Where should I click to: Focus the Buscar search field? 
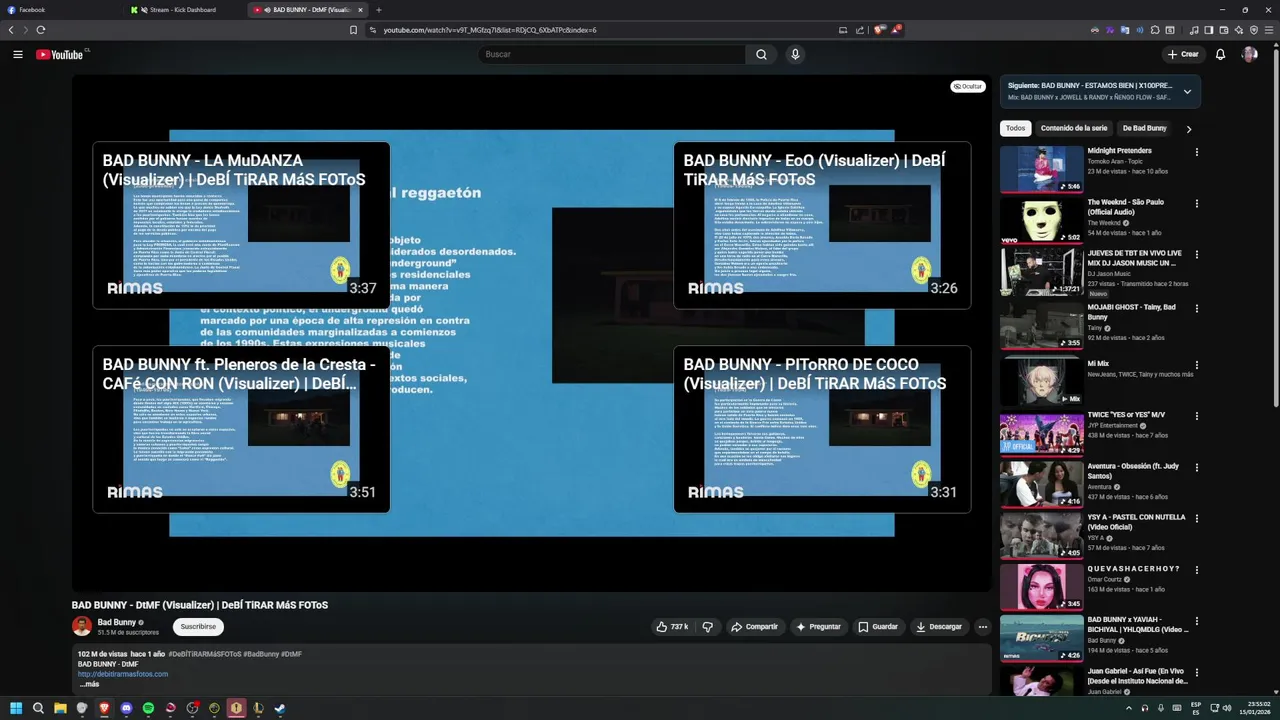coord(612,54)
